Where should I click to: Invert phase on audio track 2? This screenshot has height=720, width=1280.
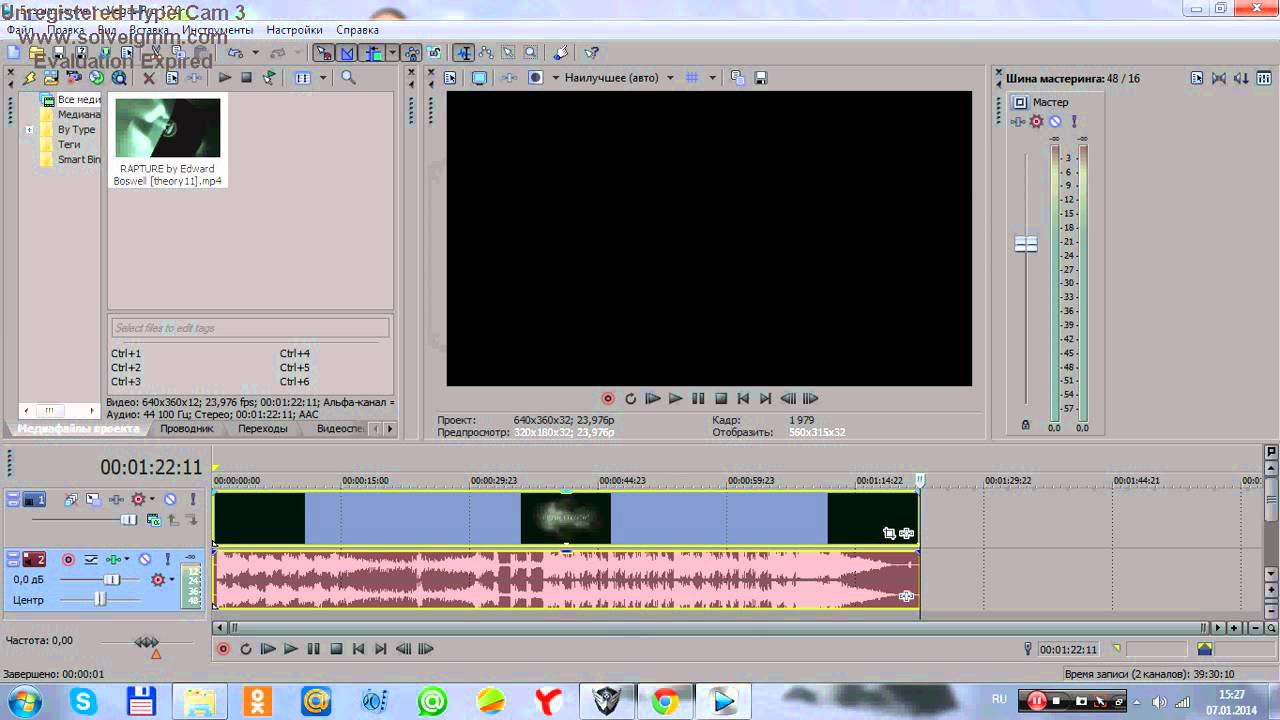coord(91,559)
